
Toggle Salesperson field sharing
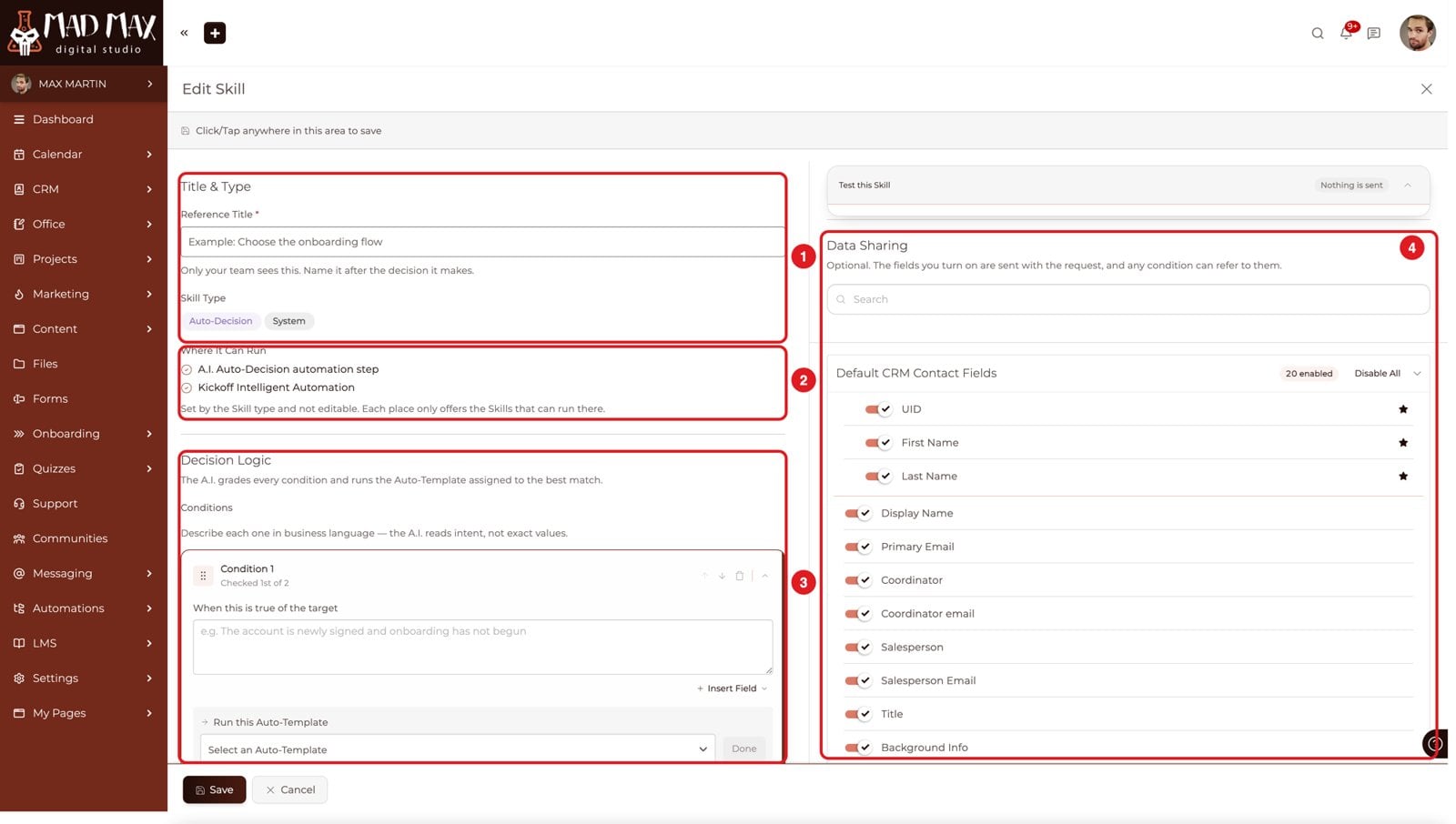[858, 648]
